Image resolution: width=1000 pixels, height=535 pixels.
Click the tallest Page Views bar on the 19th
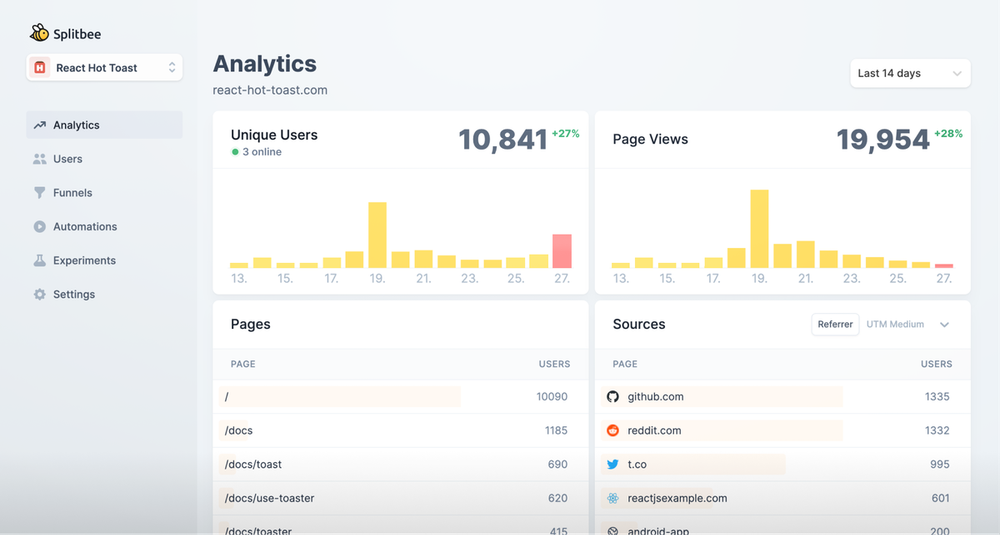pos(760,228)
